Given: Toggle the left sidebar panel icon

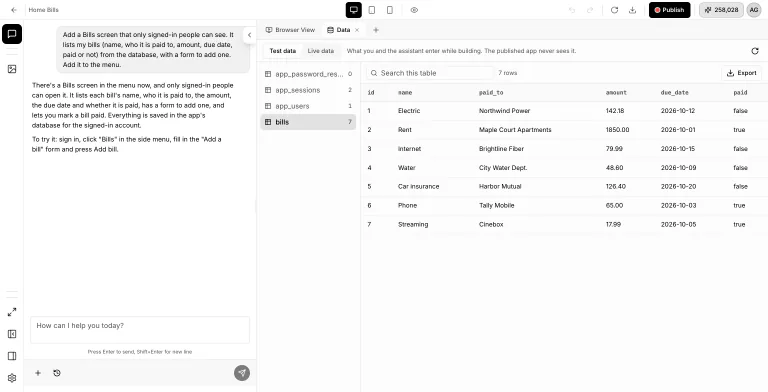Looking at the screenshot, I should 12,334.
